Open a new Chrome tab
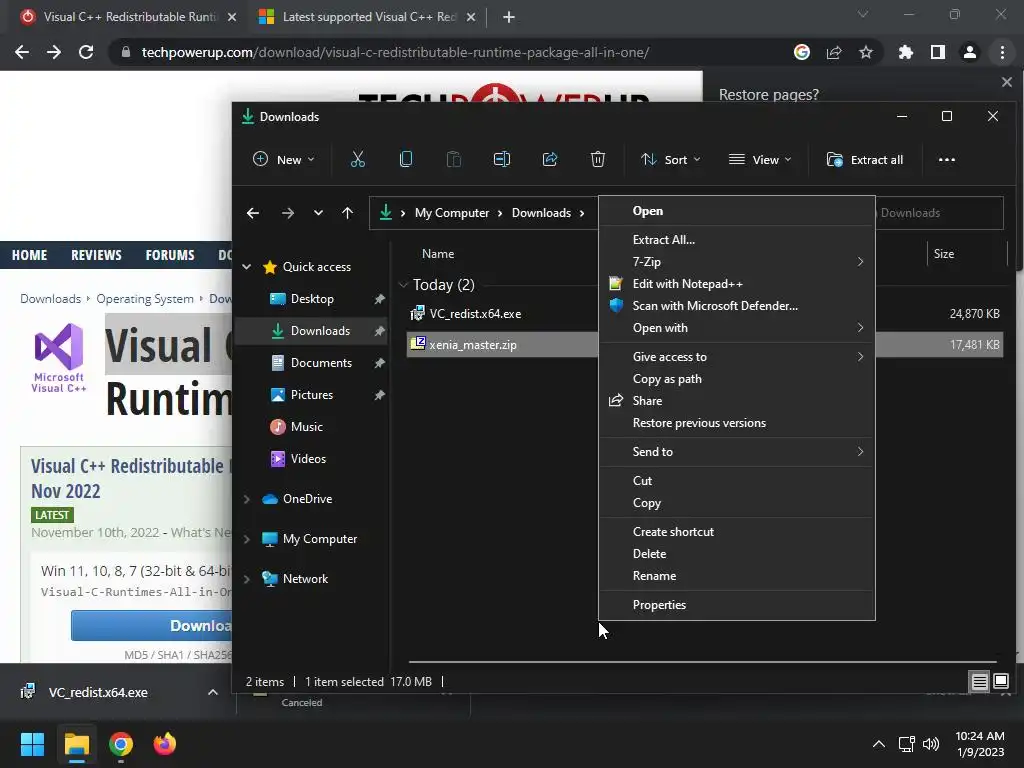 pos(509,17)
